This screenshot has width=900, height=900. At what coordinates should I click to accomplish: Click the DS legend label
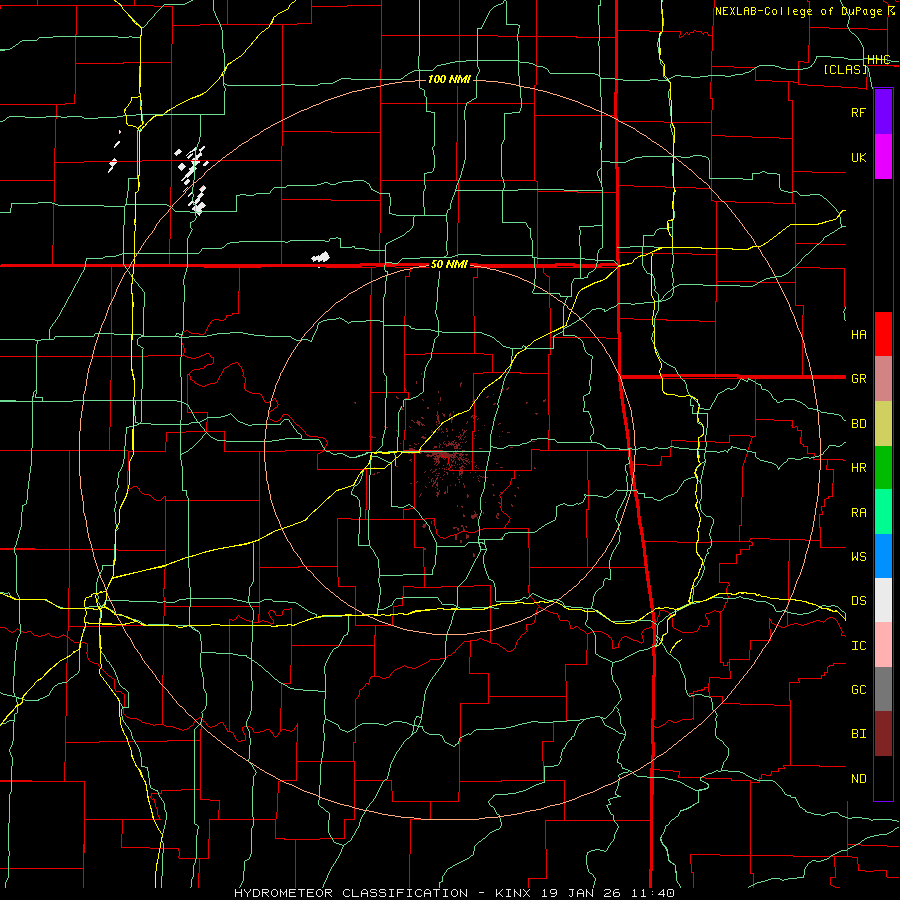coord(859,601)
